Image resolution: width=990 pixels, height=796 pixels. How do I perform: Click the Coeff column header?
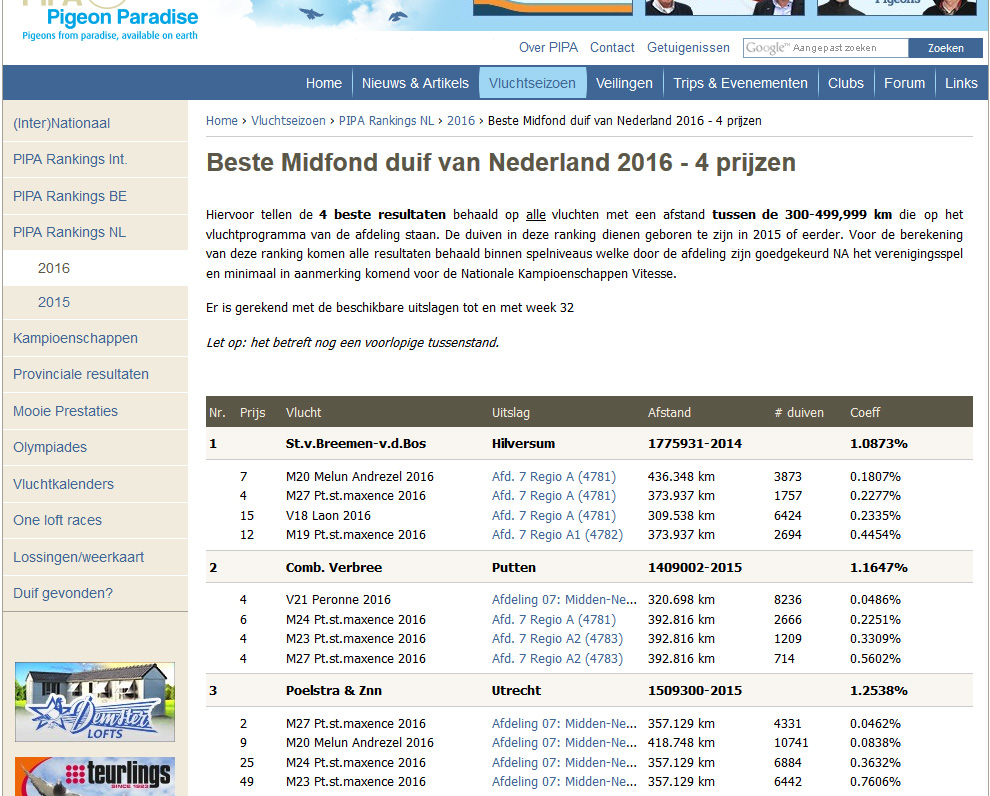(x=864, y=413)
